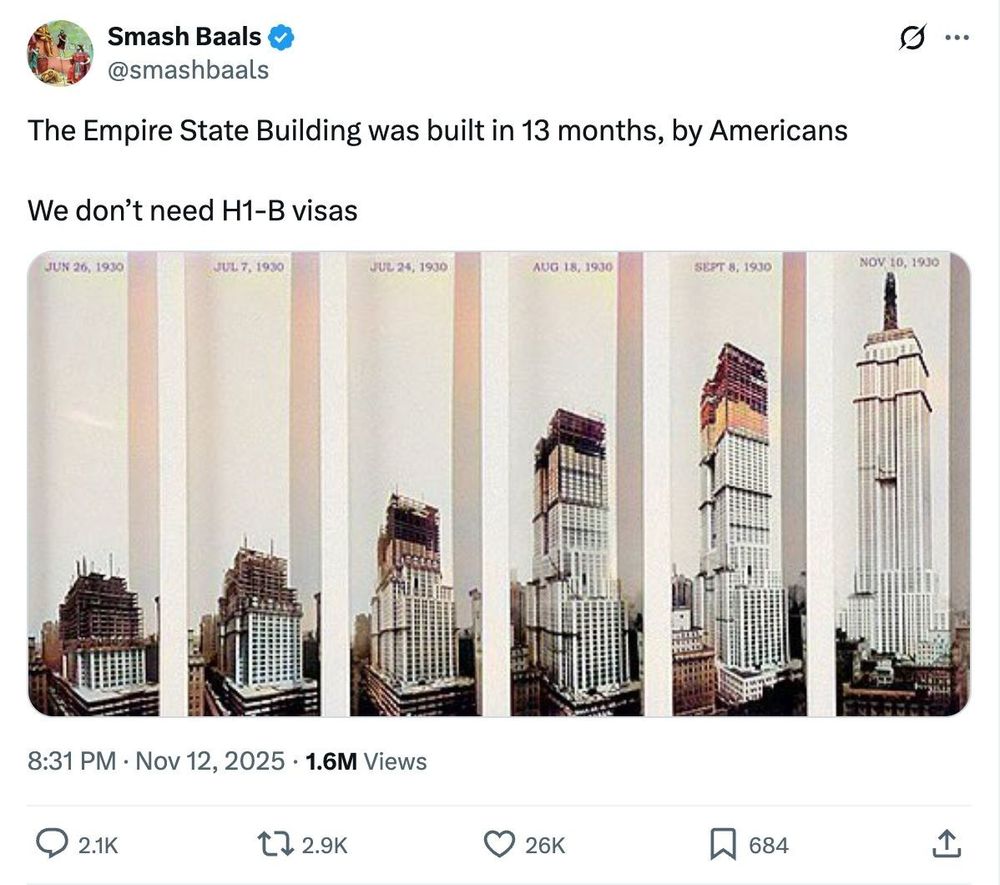Click the blue verified badge beside Smash Baals
This screenshot has height=885, width=1000.
pos(281,36)
